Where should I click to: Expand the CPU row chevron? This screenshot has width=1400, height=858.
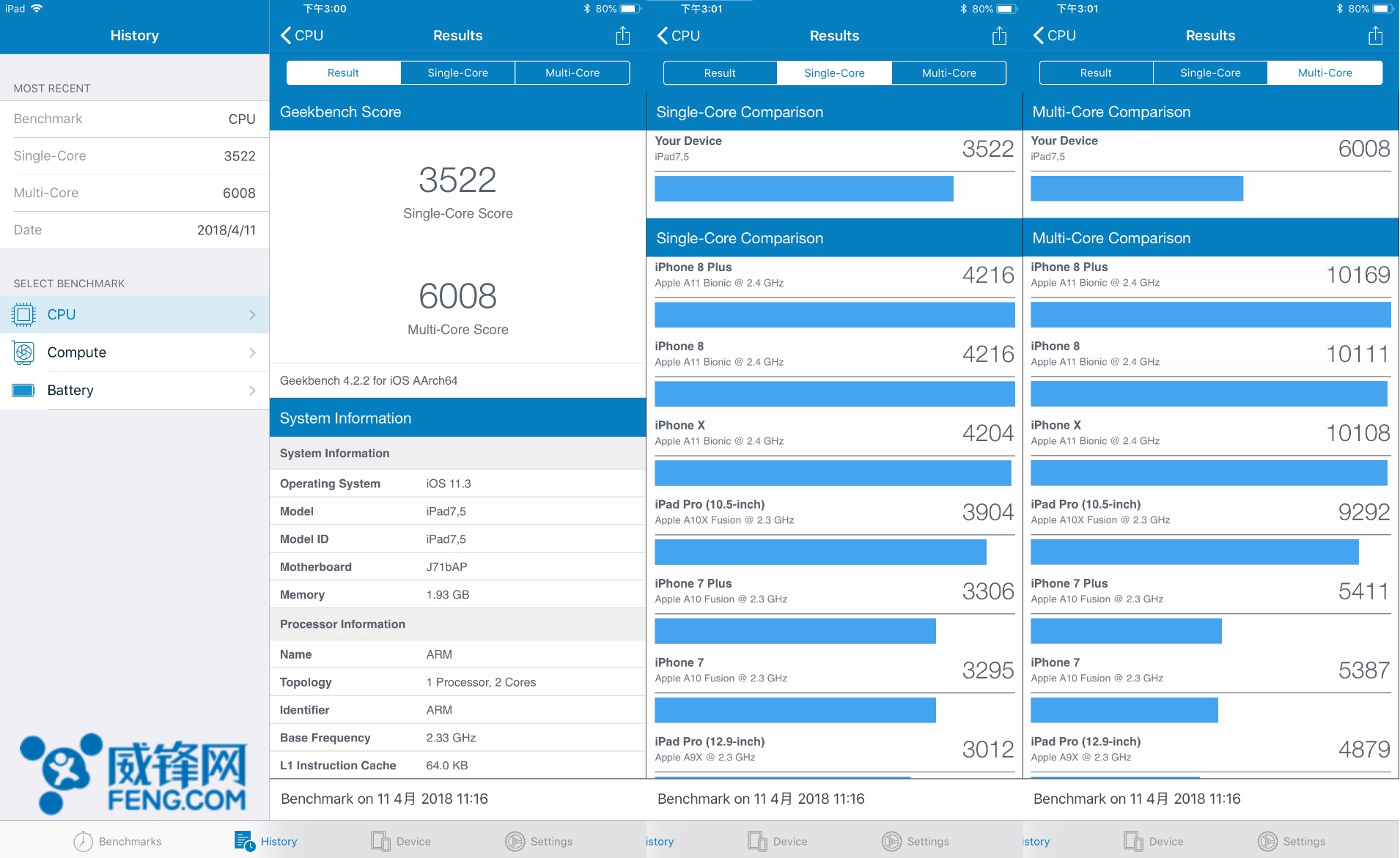click(252, 315)
